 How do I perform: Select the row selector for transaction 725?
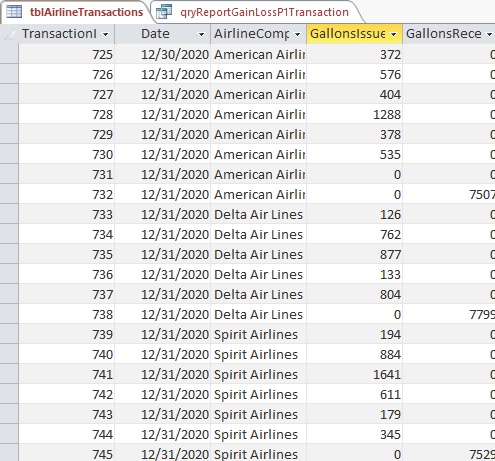coord(9,54)
